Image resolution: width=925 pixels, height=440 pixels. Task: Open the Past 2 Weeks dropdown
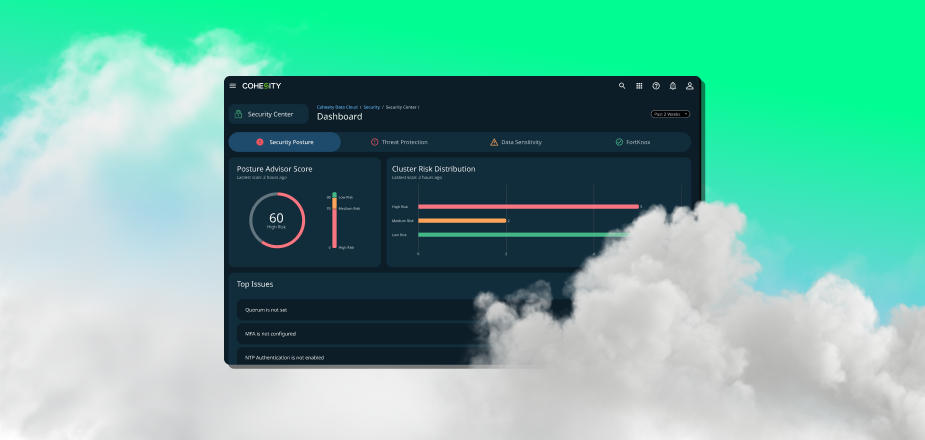tap(670, 114)
